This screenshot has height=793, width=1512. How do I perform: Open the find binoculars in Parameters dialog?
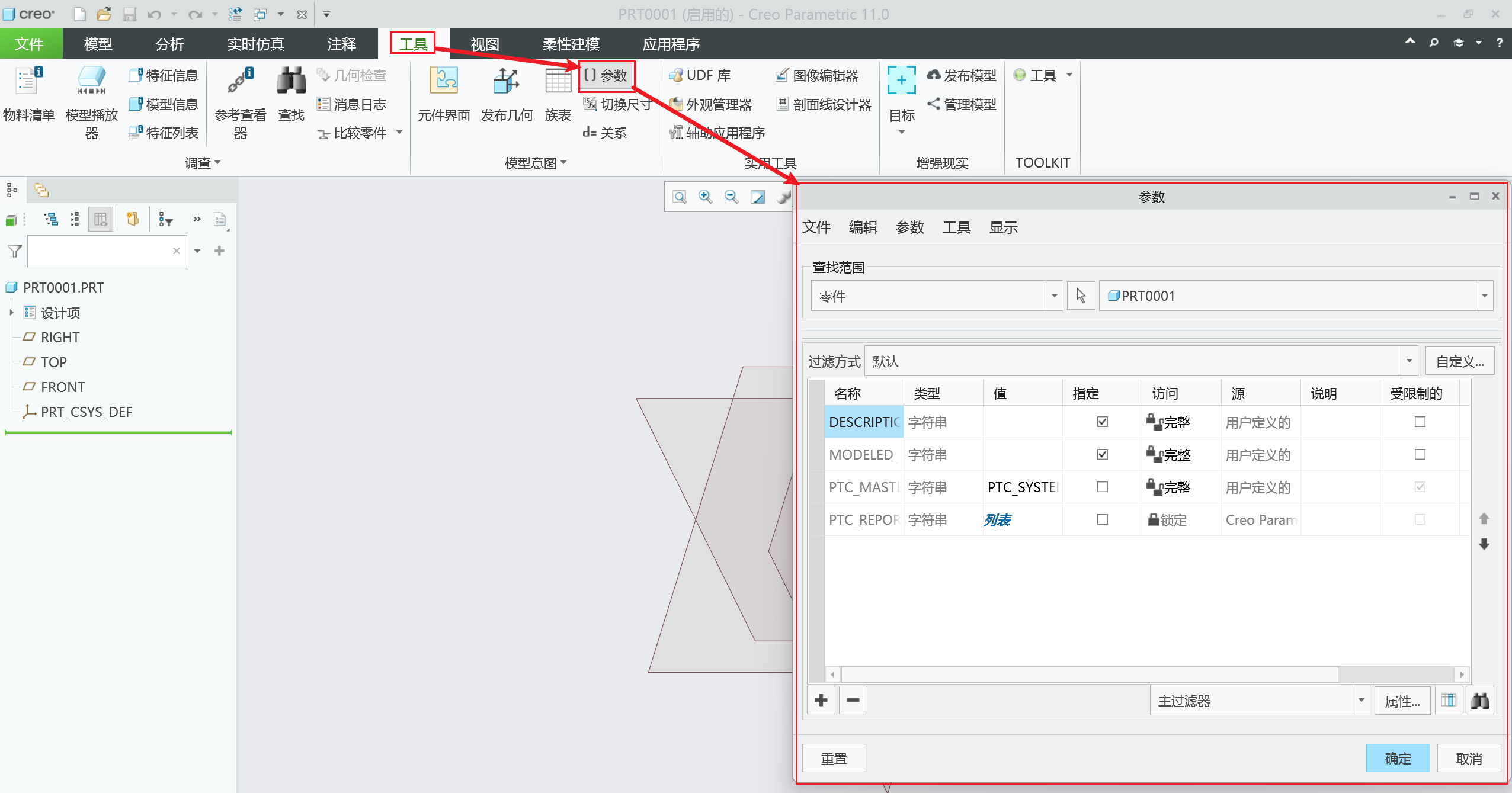1480,701
